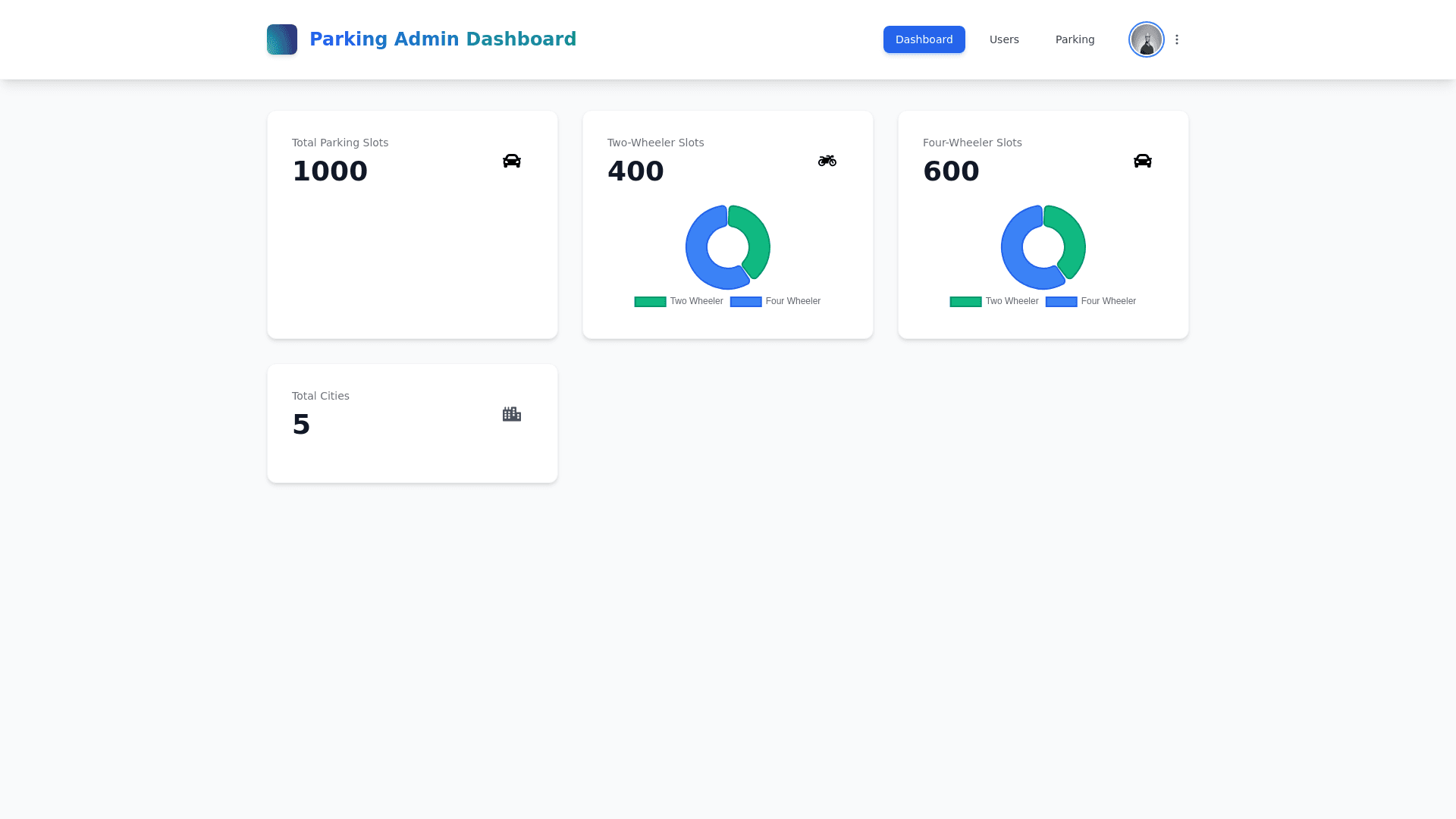Image resolution: width=1456 pixels, height=819 pixels.
Task: Toggle Four Wheeler legend in Four-Wheeler Slots chart
Action: (x=1090, y=302)
